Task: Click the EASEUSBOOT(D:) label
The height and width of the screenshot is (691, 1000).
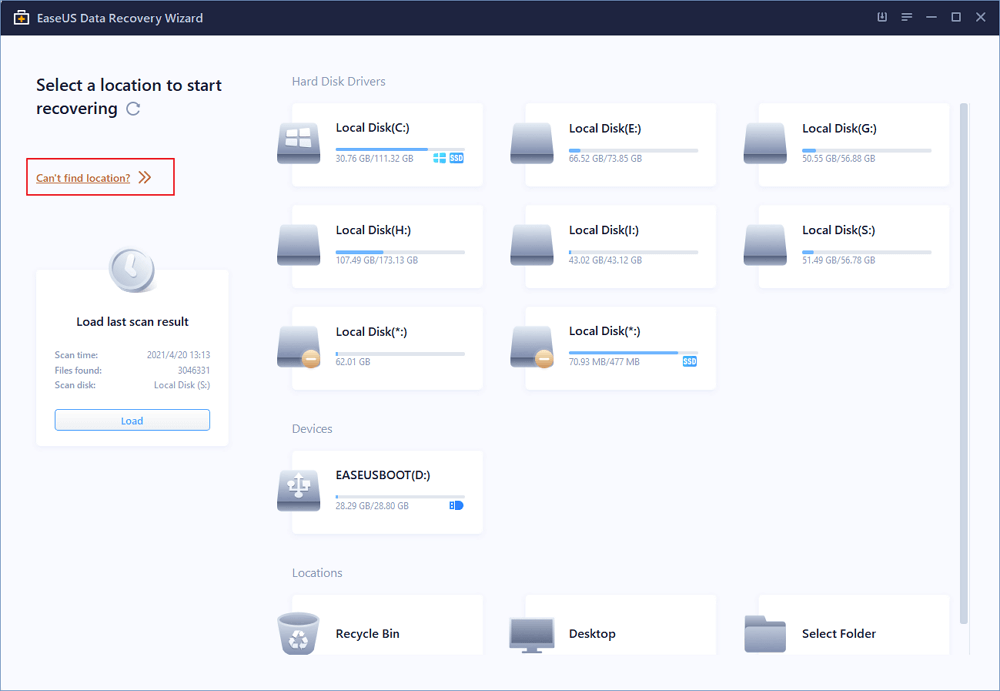Action: (x=383, y=475)
